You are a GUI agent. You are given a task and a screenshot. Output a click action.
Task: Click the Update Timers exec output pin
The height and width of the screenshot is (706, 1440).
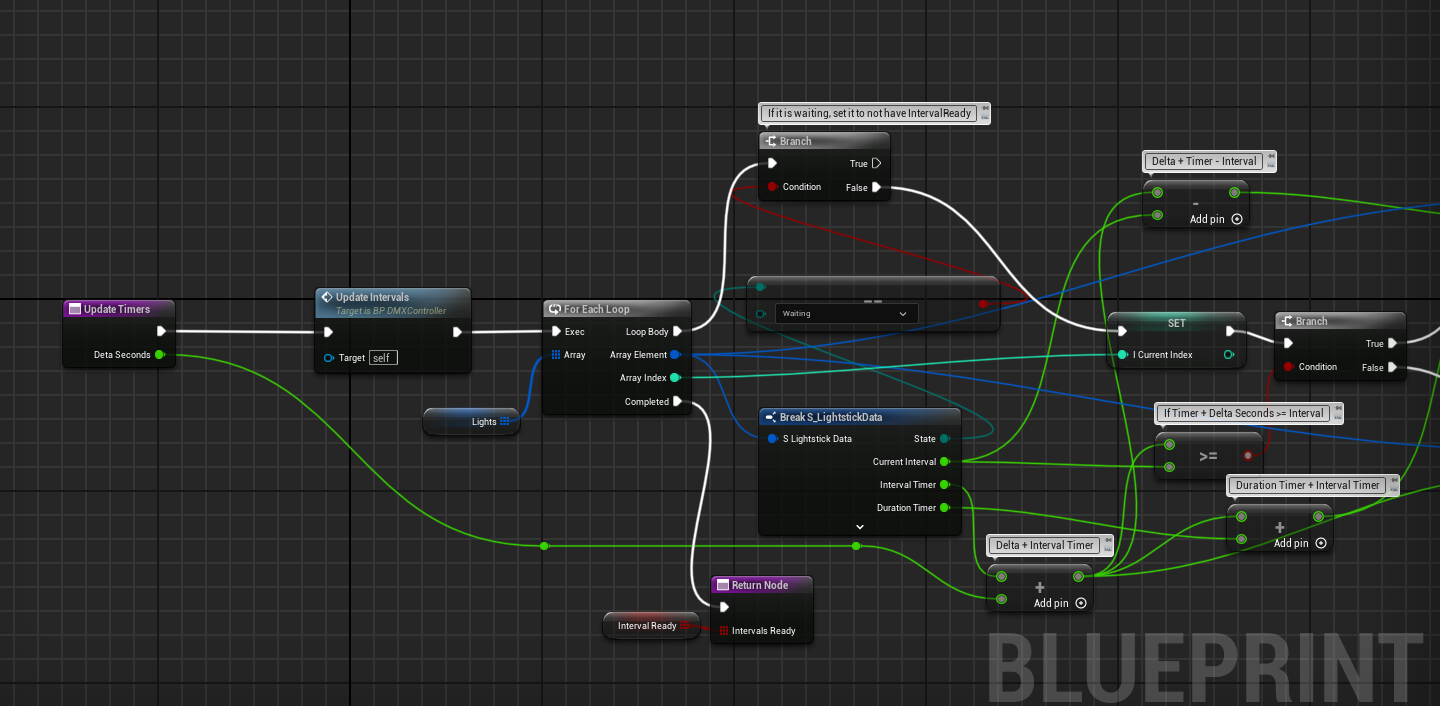coord(161,331)
